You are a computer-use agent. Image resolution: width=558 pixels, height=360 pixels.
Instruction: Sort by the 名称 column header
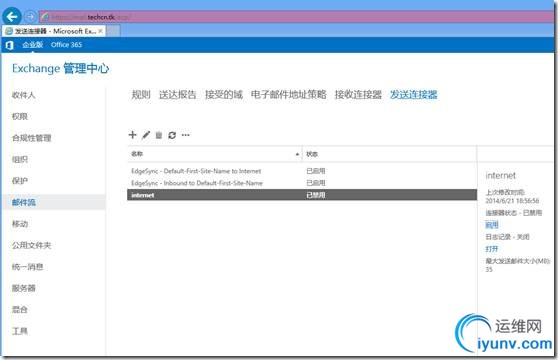[215, 154]
